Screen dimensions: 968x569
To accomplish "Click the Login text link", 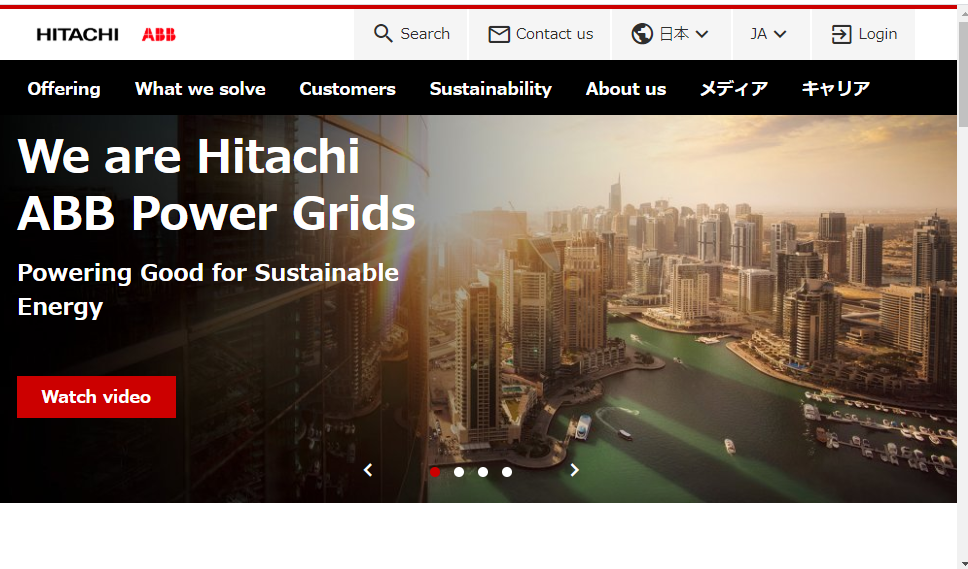I will coord(878,34).
